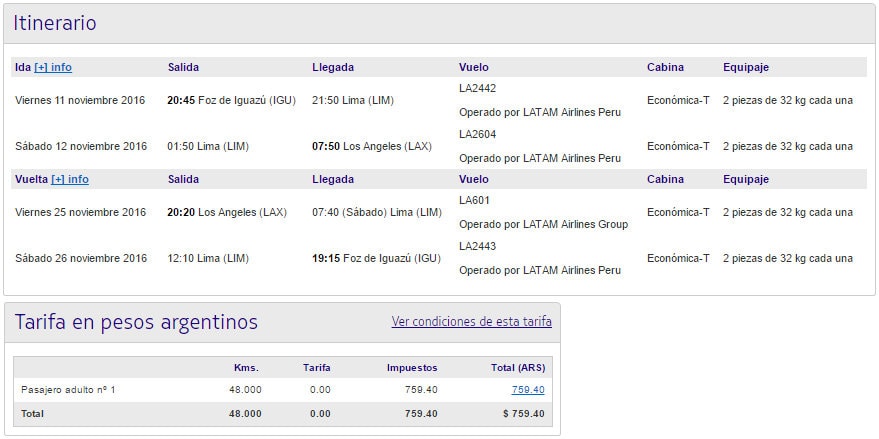Click 759.40 Impuestos in the adult passenger row
Screen dimensions: 879x439
tap(421, 390)
